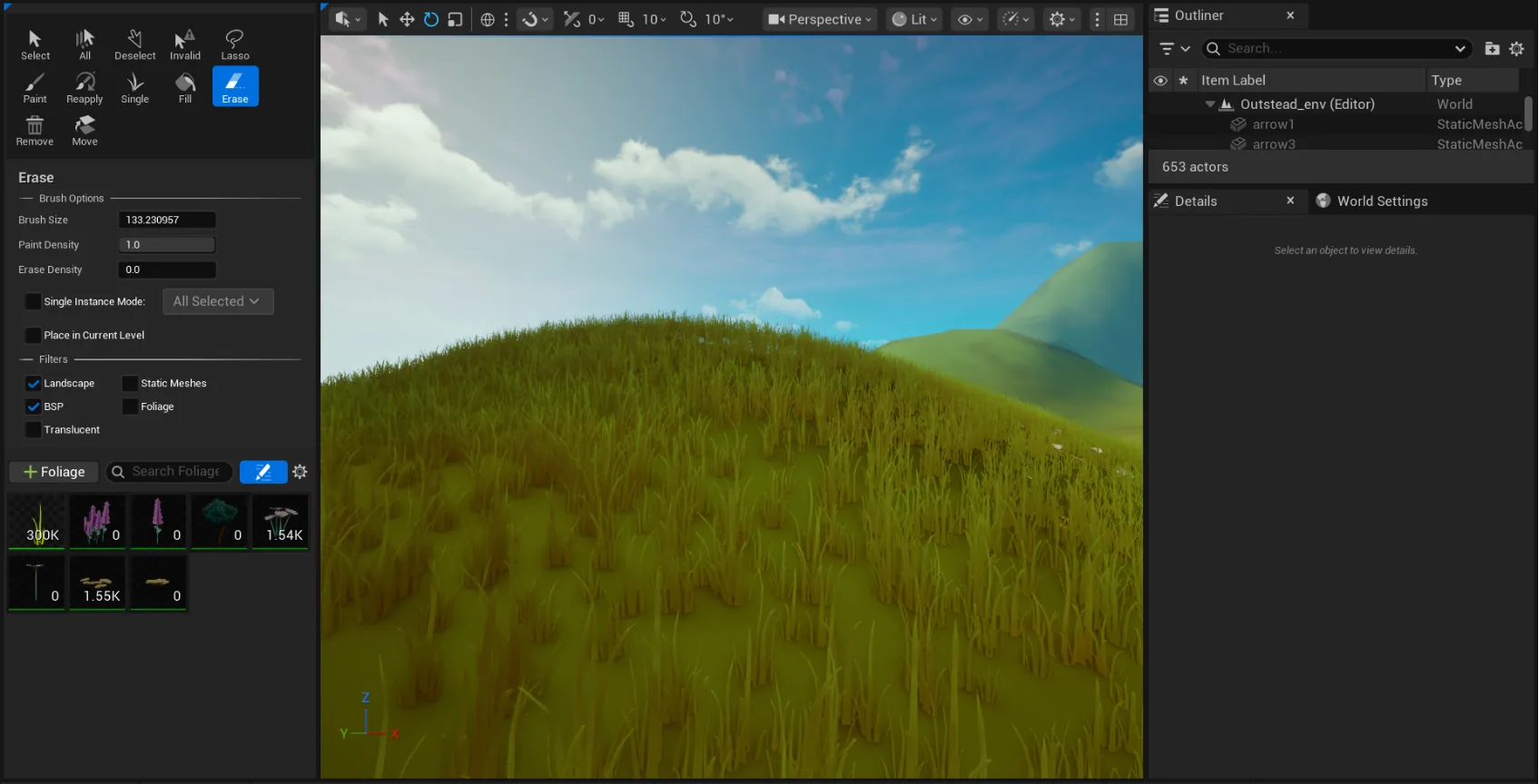Open the viewport three-dot overflow menu
Image resolution: width=1539 pixels, height=784 pixels.
click(x=1097, y=19)
